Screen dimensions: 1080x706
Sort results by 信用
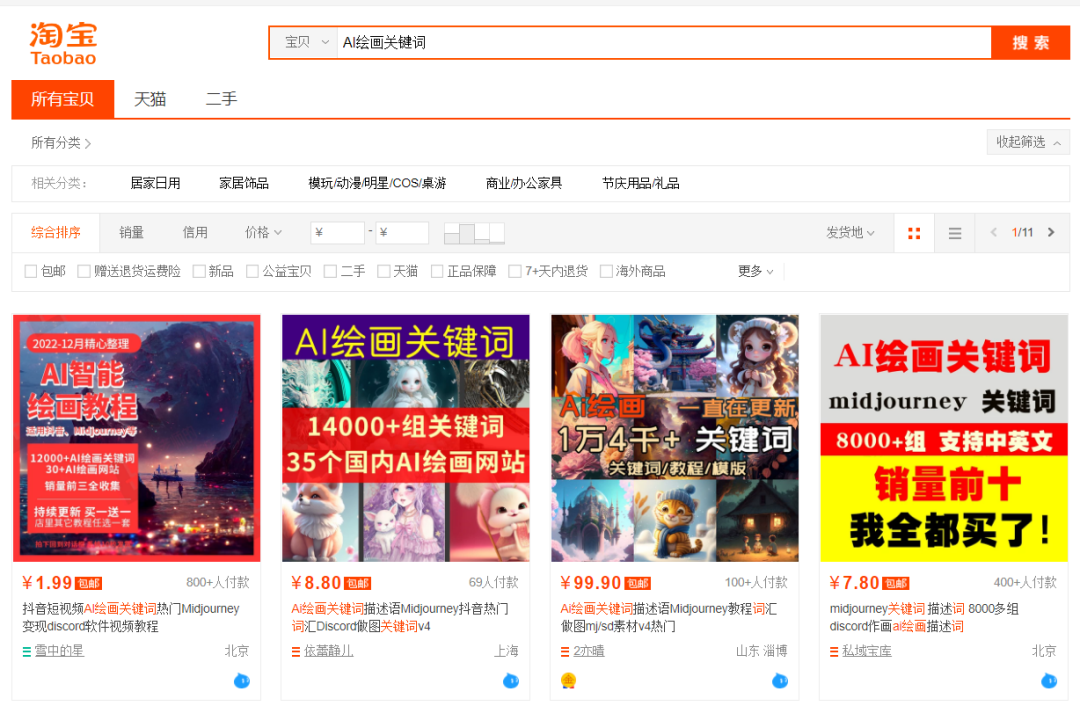[195, 233]
